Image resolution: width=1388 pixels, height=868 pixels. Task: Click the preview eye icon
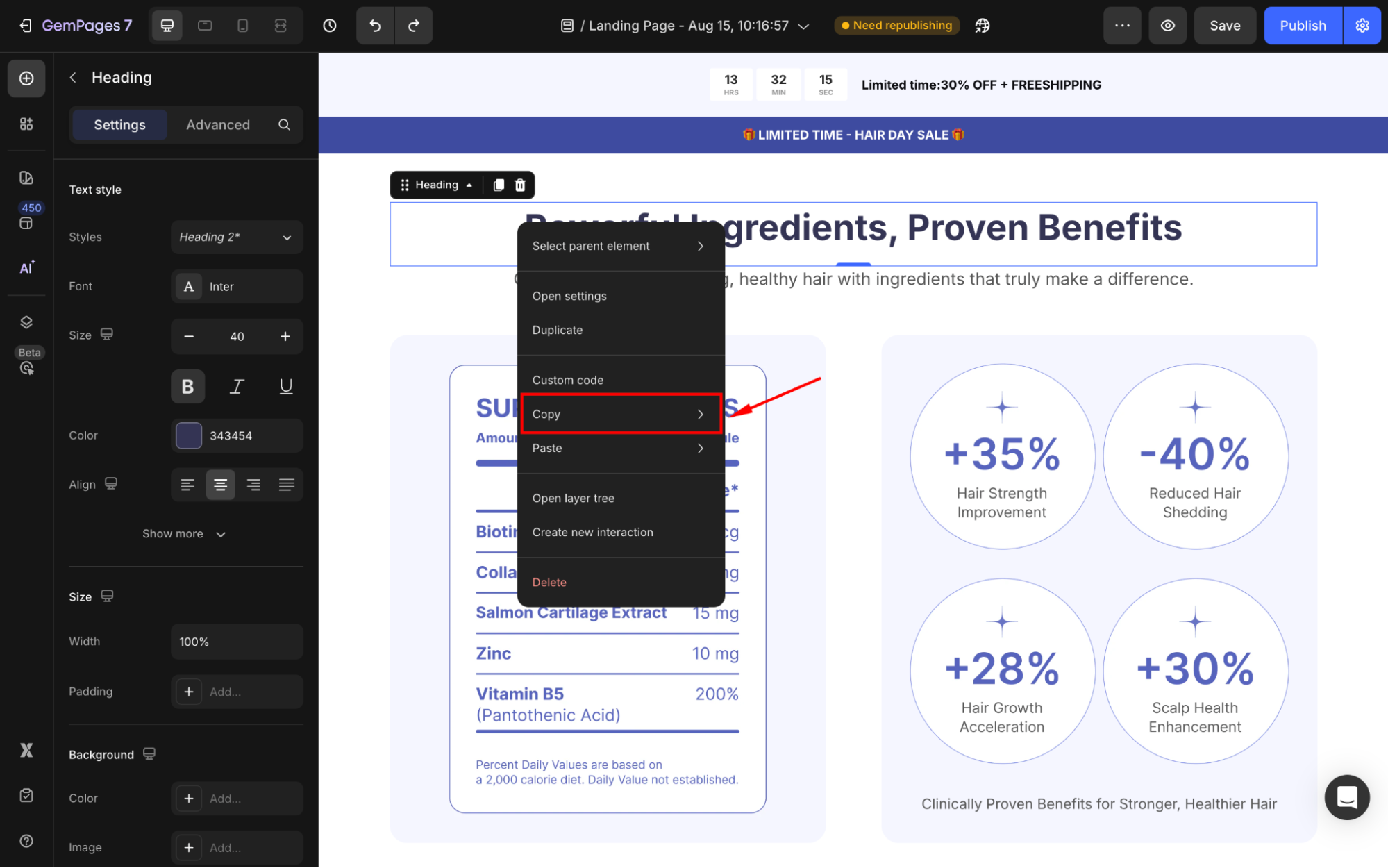[x=1167, y=26]
